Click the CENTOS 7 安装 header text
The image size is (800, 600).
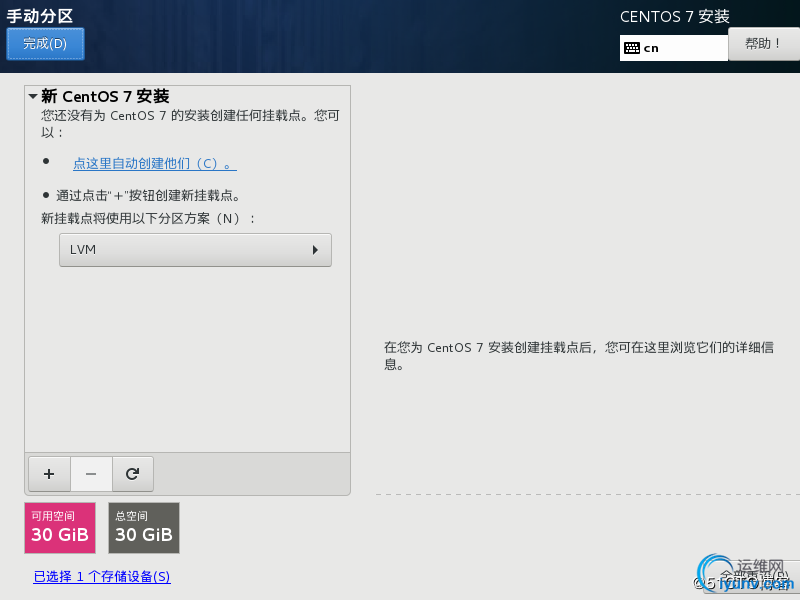click(674, 17)
